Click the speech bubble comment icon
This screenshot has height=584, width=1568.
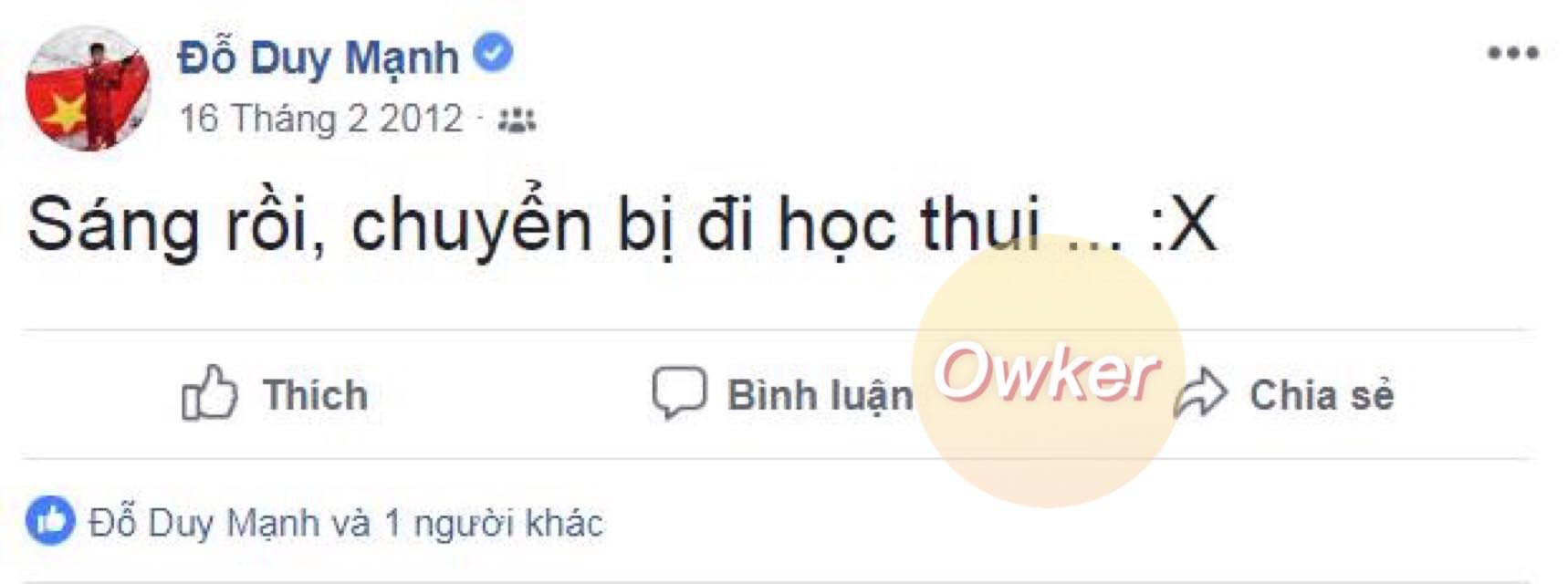point(679,393)
